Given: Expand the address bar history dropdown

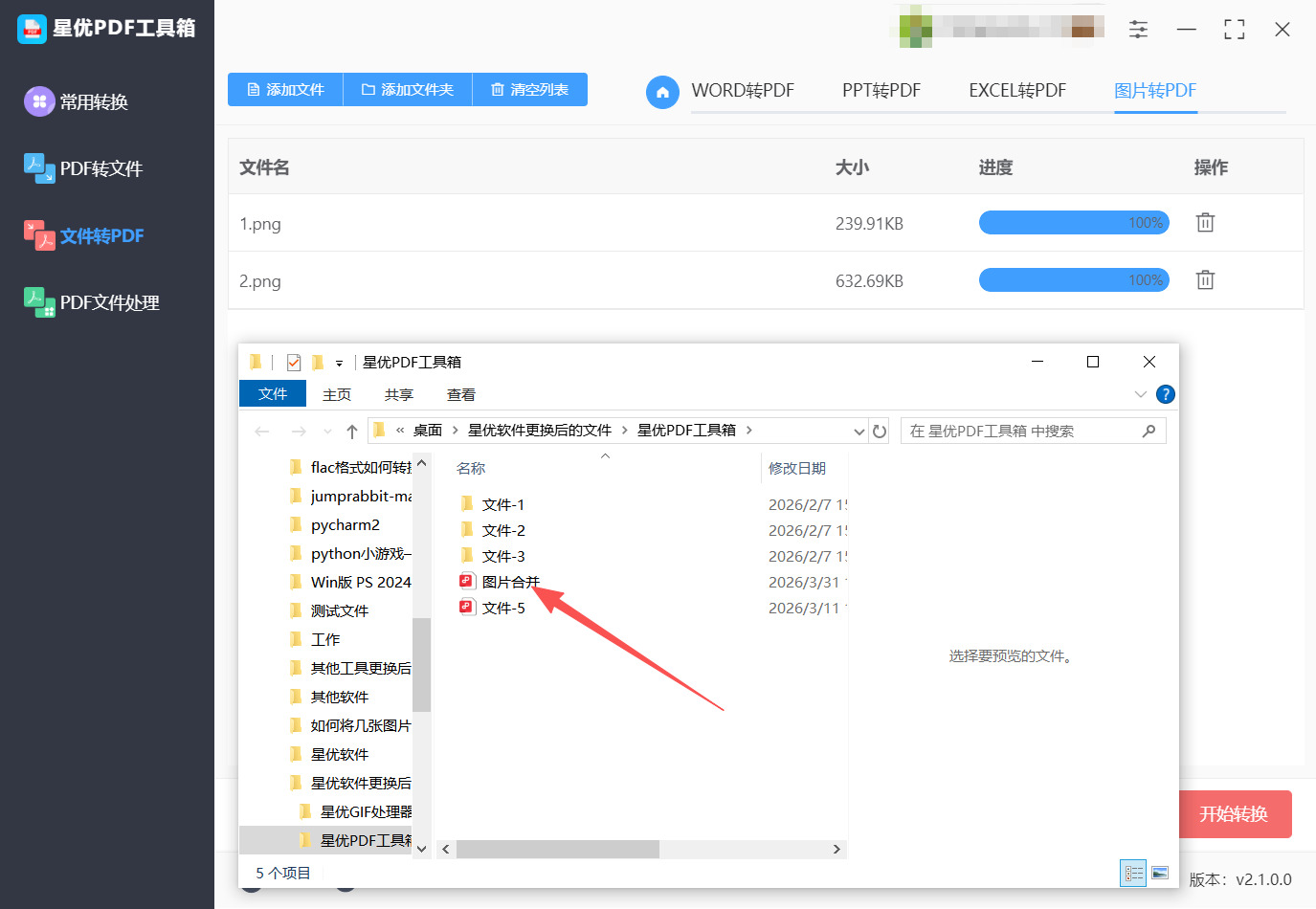Looking at the screenshot, I should click(859, 432).
